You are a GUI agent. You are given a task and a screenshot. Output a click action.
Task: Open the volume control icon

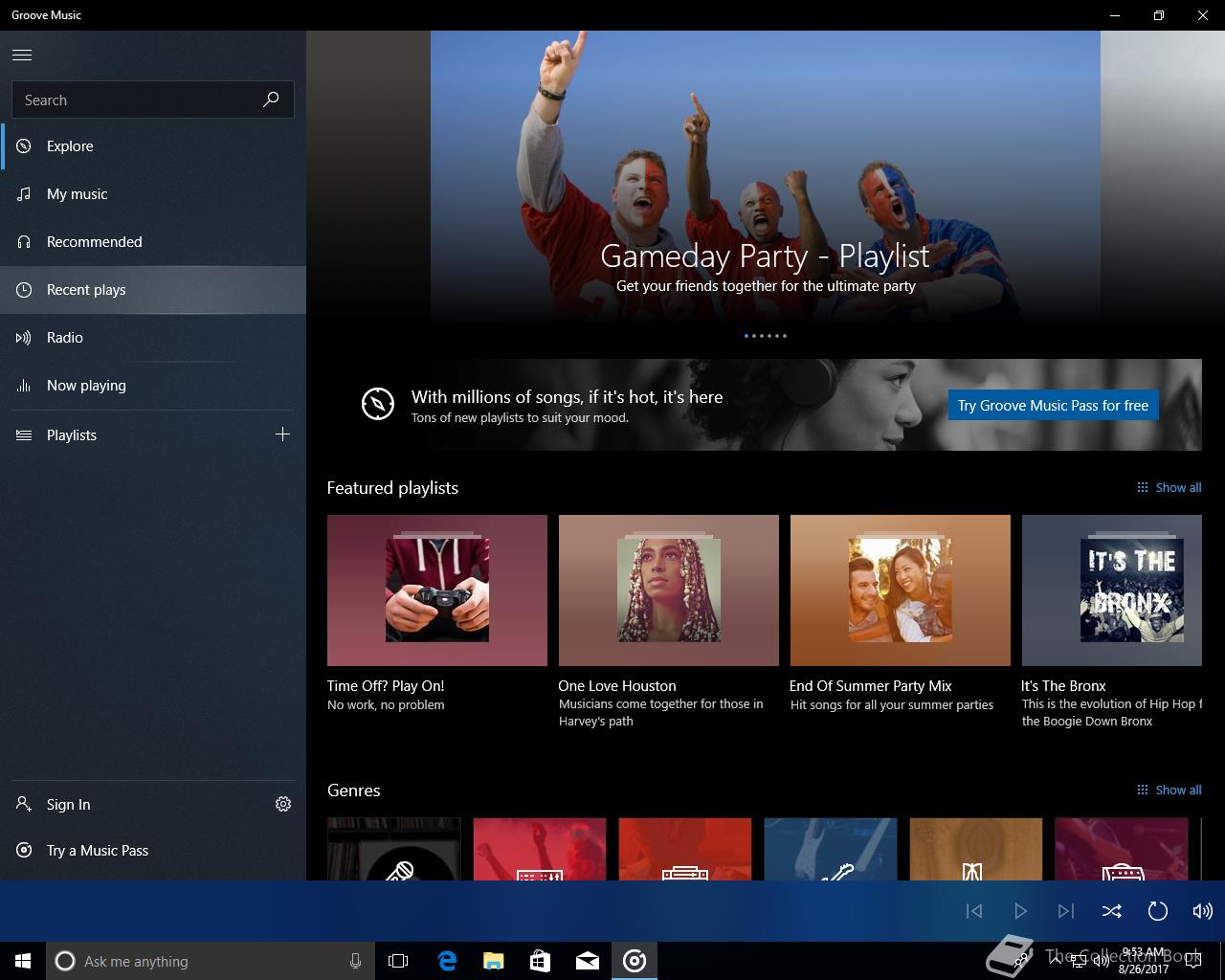[x=1203, y=911]
